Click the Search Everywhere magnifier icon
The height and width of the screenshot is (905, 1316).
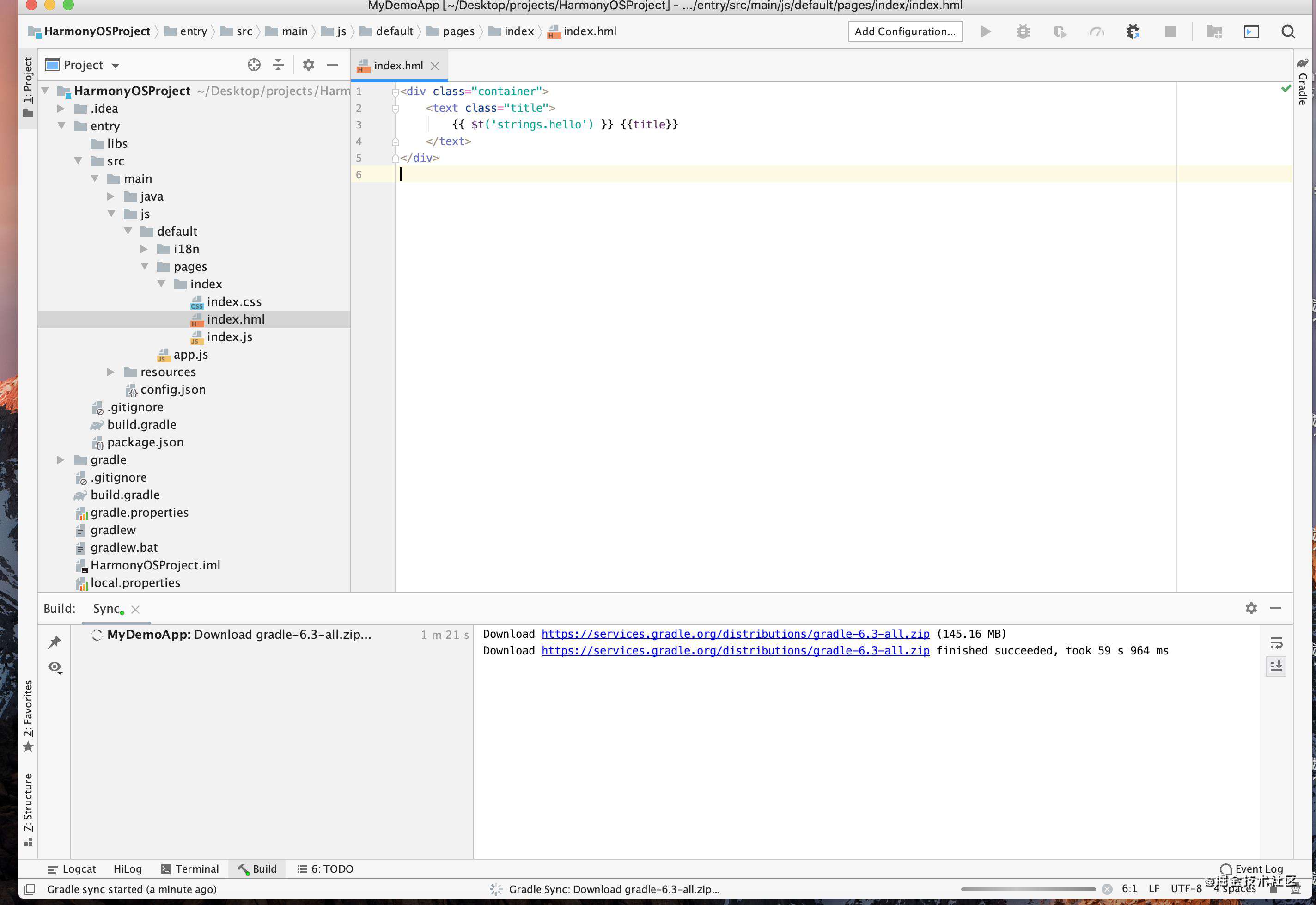(x=1288, y=32)
